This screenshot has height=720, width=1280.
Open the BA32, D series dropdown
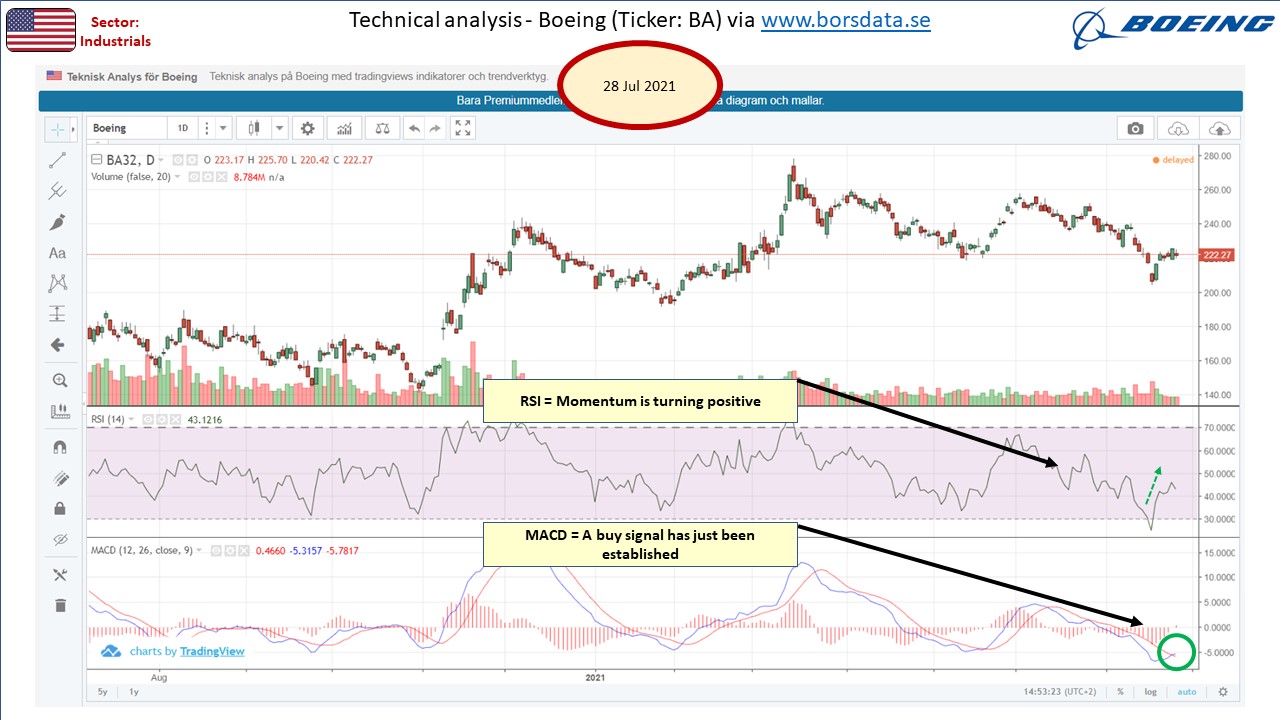[x=163, y=160]
